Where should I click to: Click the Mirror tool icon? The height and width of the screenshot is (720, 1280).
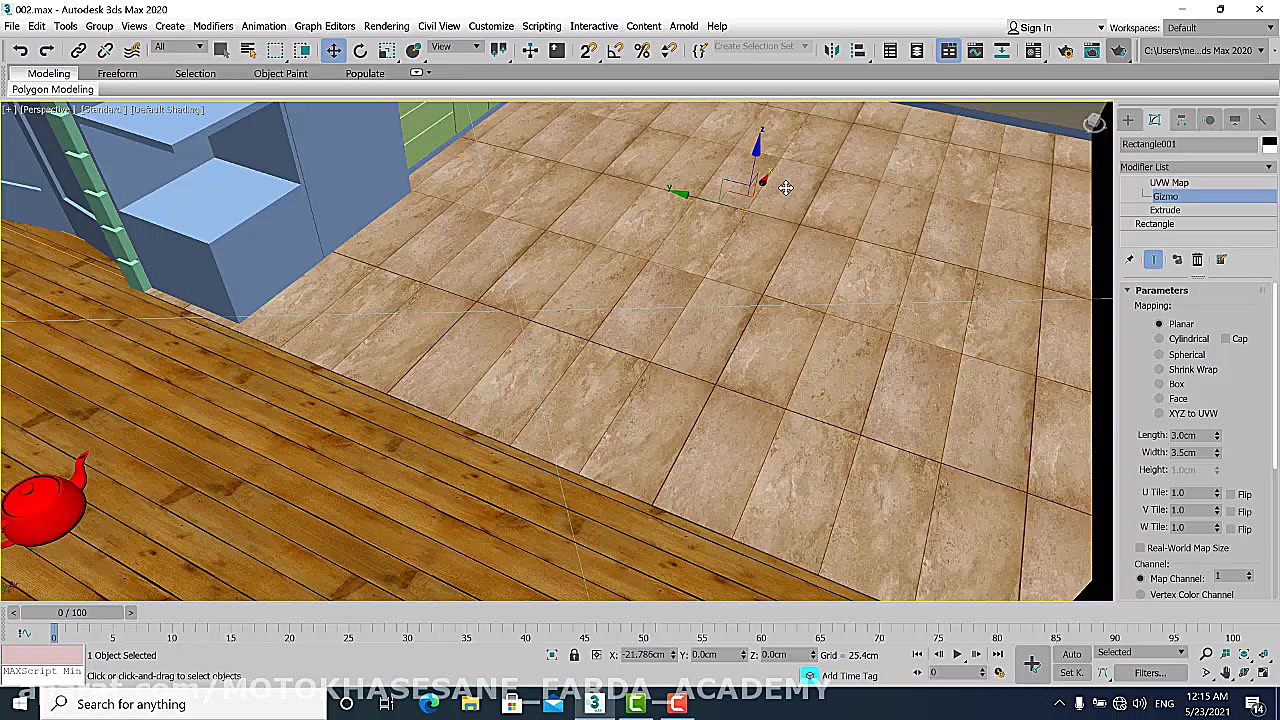[x=831, y=51]
